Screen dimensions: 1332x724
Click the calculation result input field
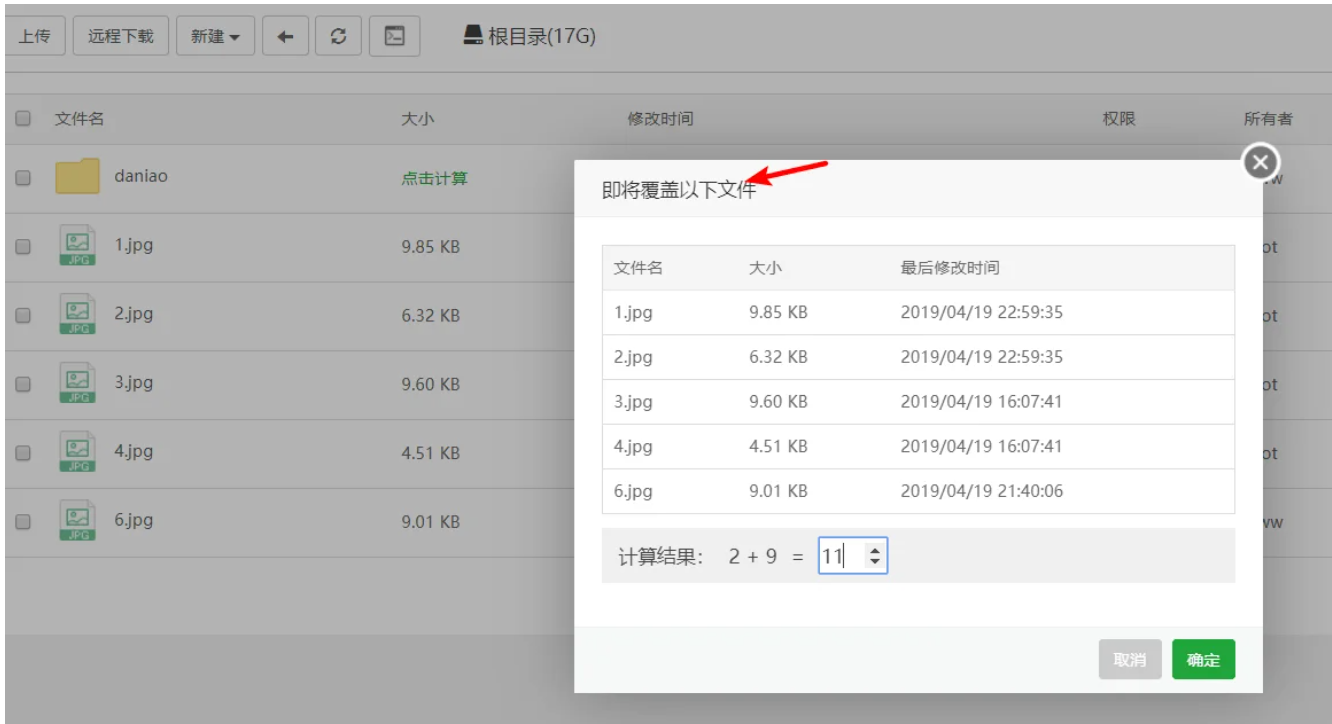coord(842,557)
